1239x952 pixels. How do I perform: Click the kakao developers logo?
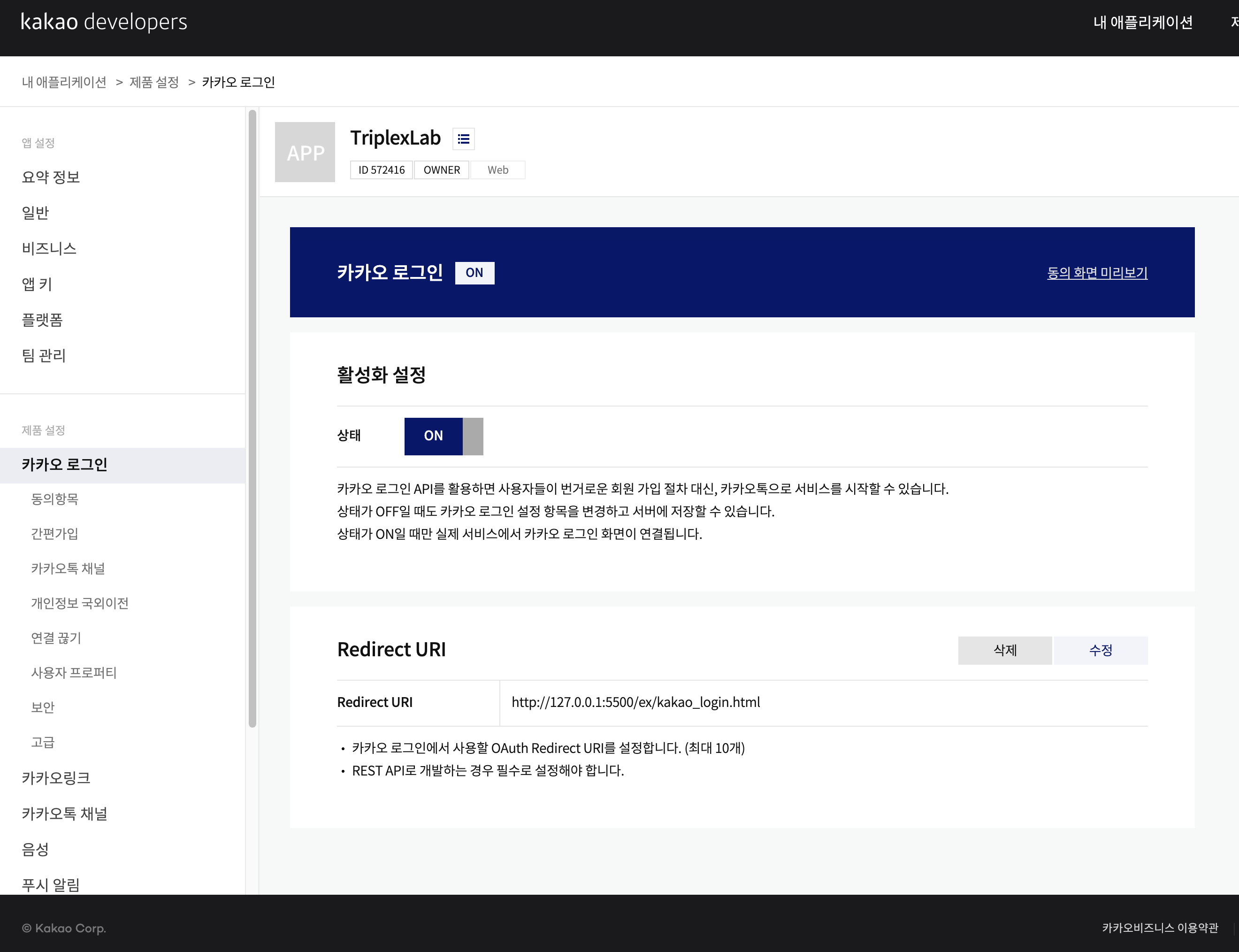pyautogui.click(x=104, y=22)
